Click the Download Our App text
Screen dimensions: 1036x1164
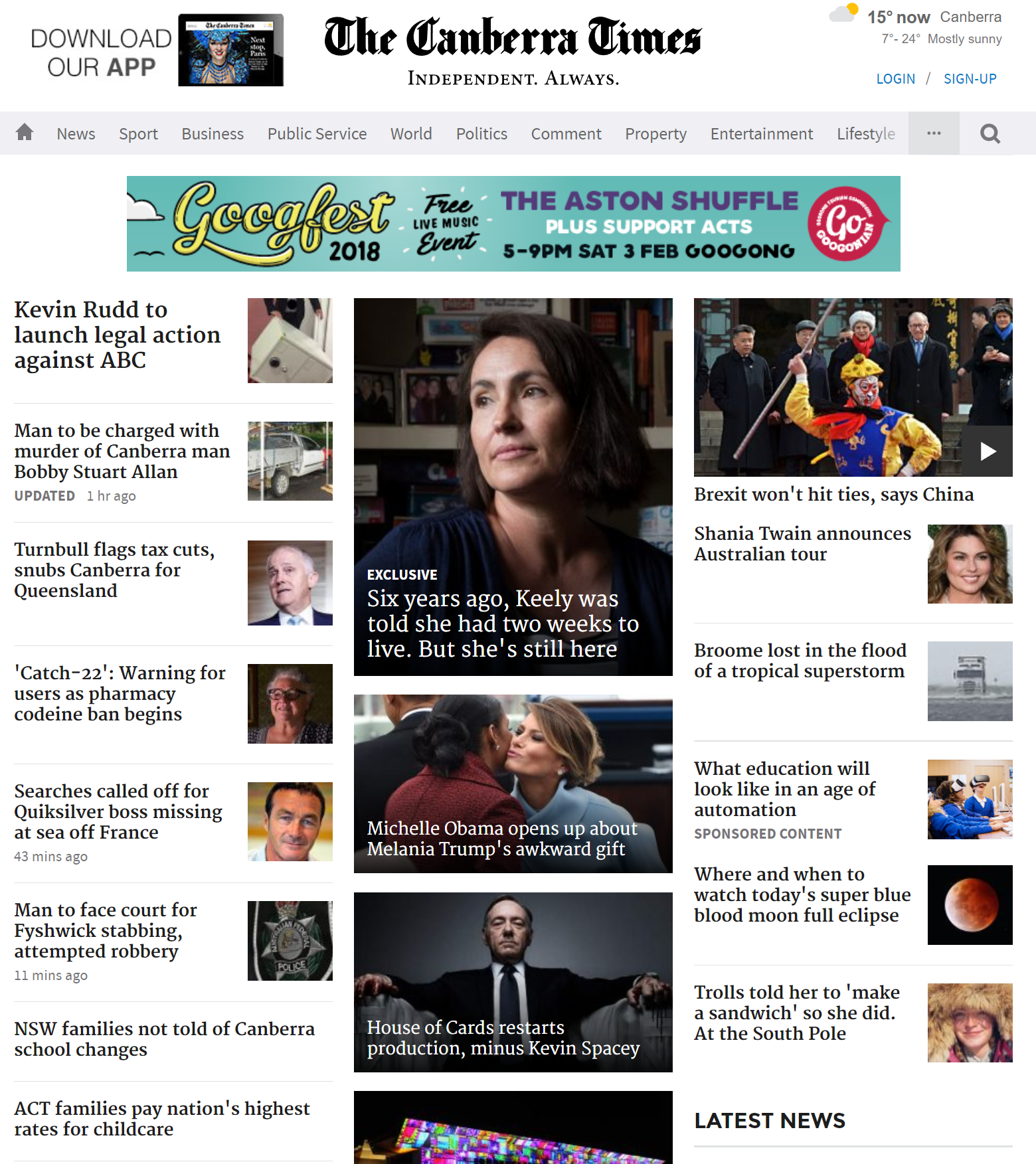101,52
